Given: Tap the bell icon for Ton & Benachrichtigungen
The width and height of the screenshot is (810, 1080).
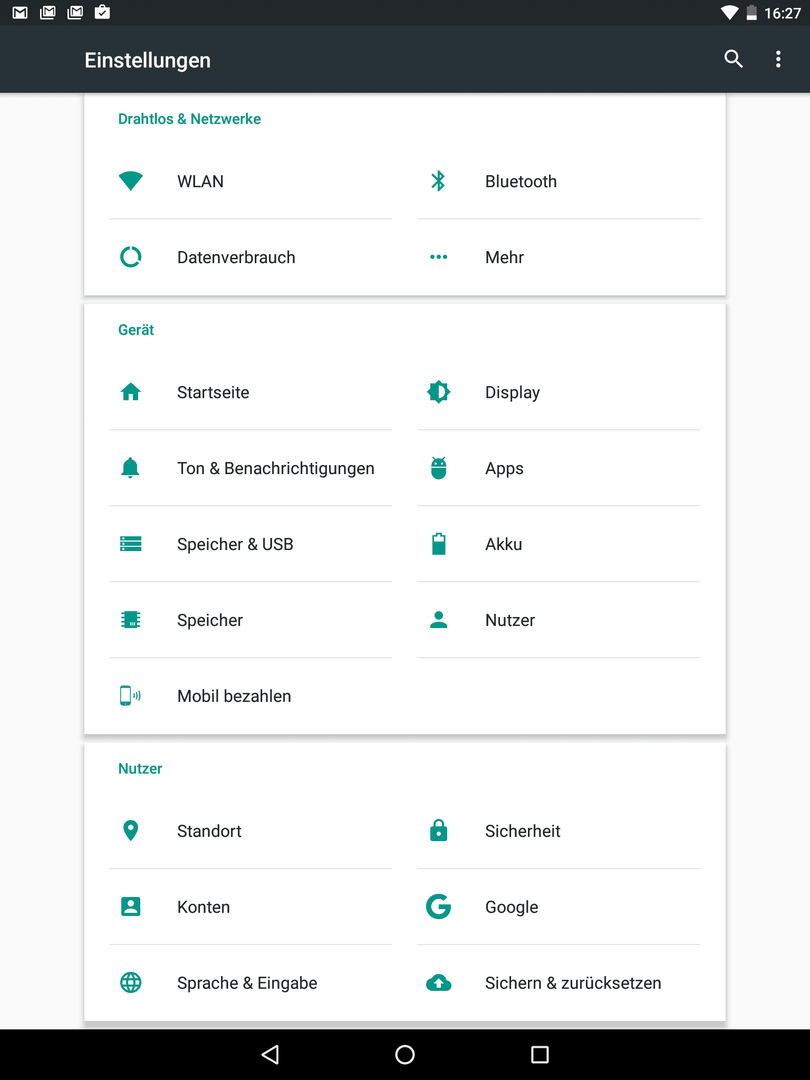Looking at the screenshot, I should (x=130, y=468).
